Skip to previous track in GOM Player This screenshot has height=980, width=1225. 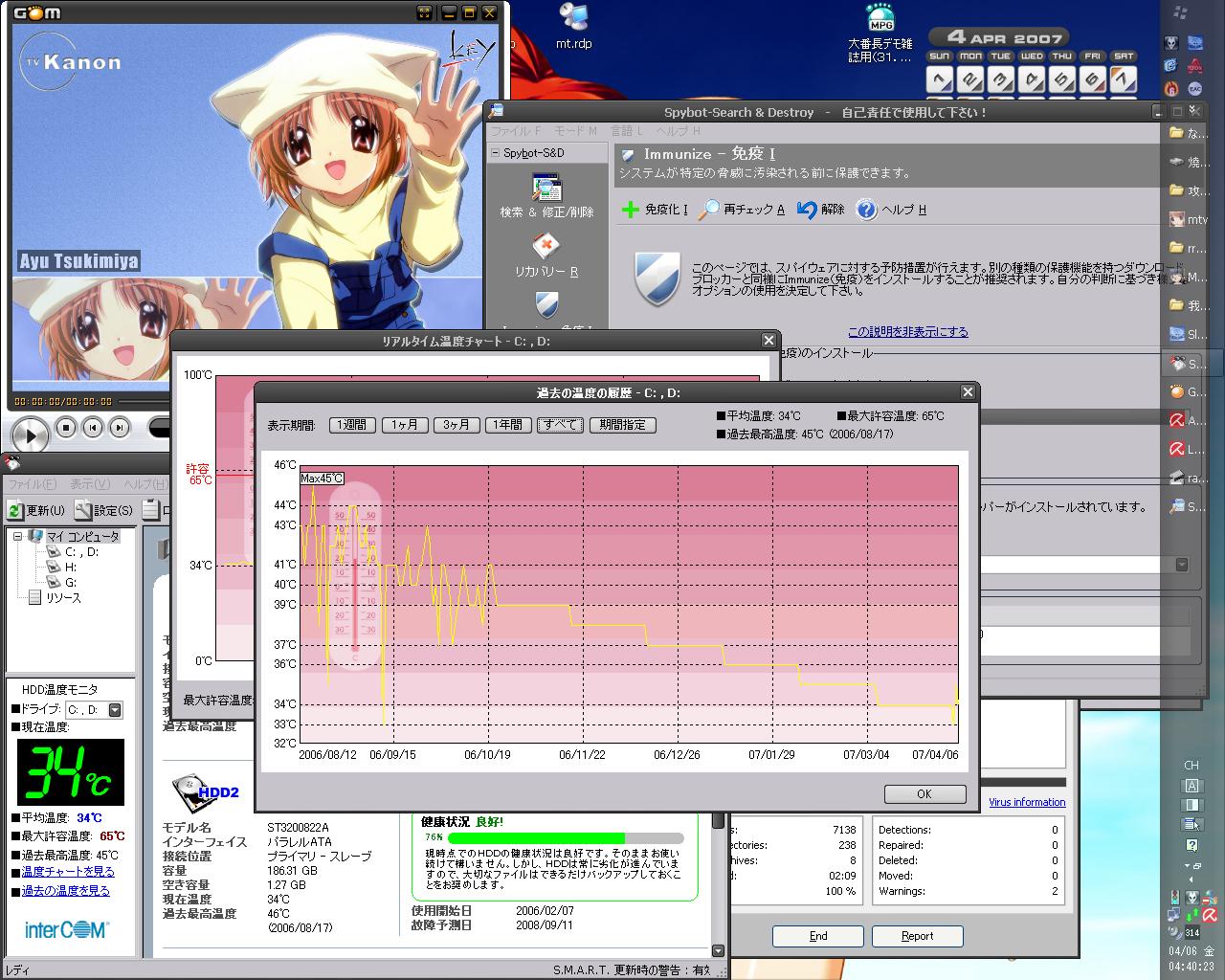pyautogui.click(x=92, y=428)
